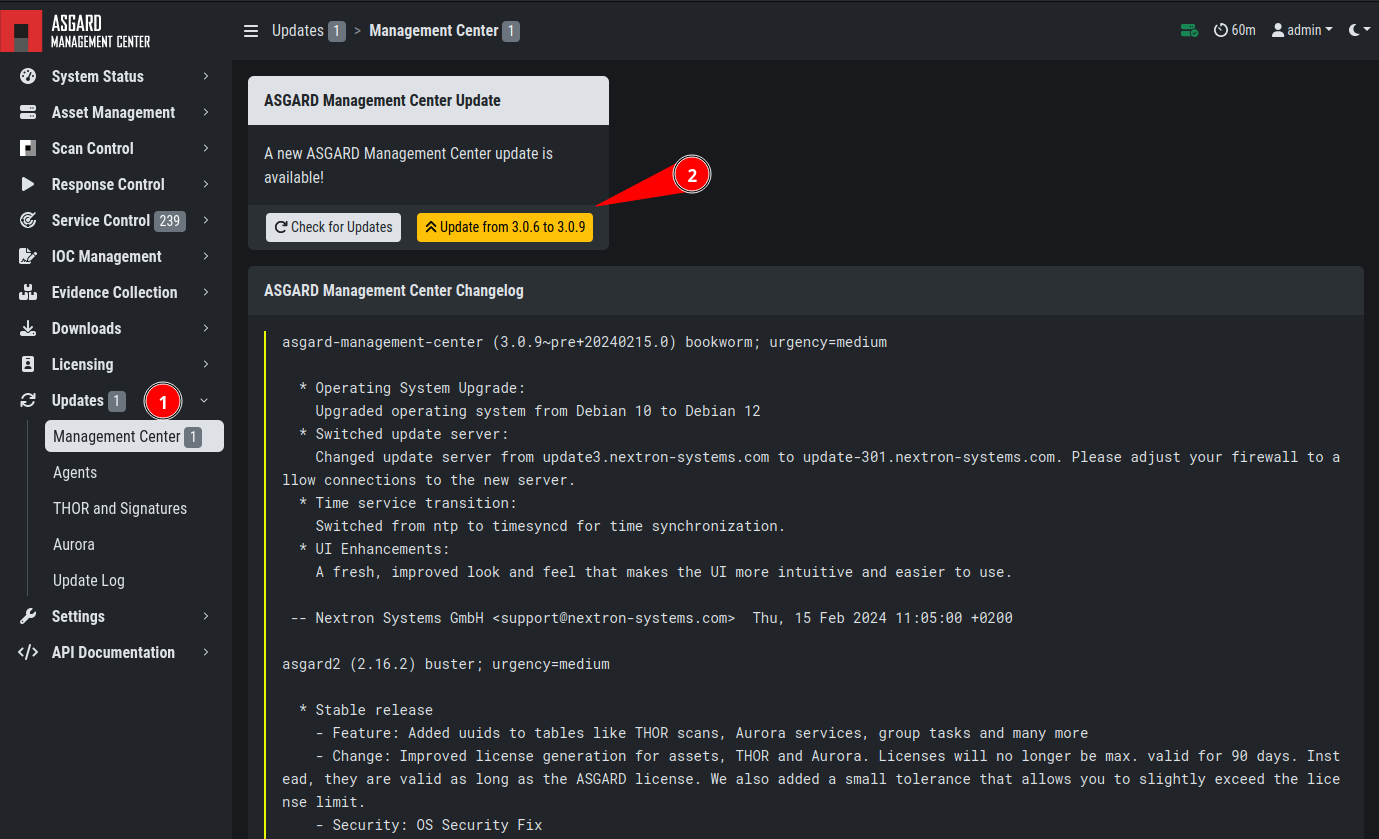The width and height of the screenshot is (1379, 839).
Task: Click the 'Security: OS Security Fix' line
Action: click(x=429, y=825)
